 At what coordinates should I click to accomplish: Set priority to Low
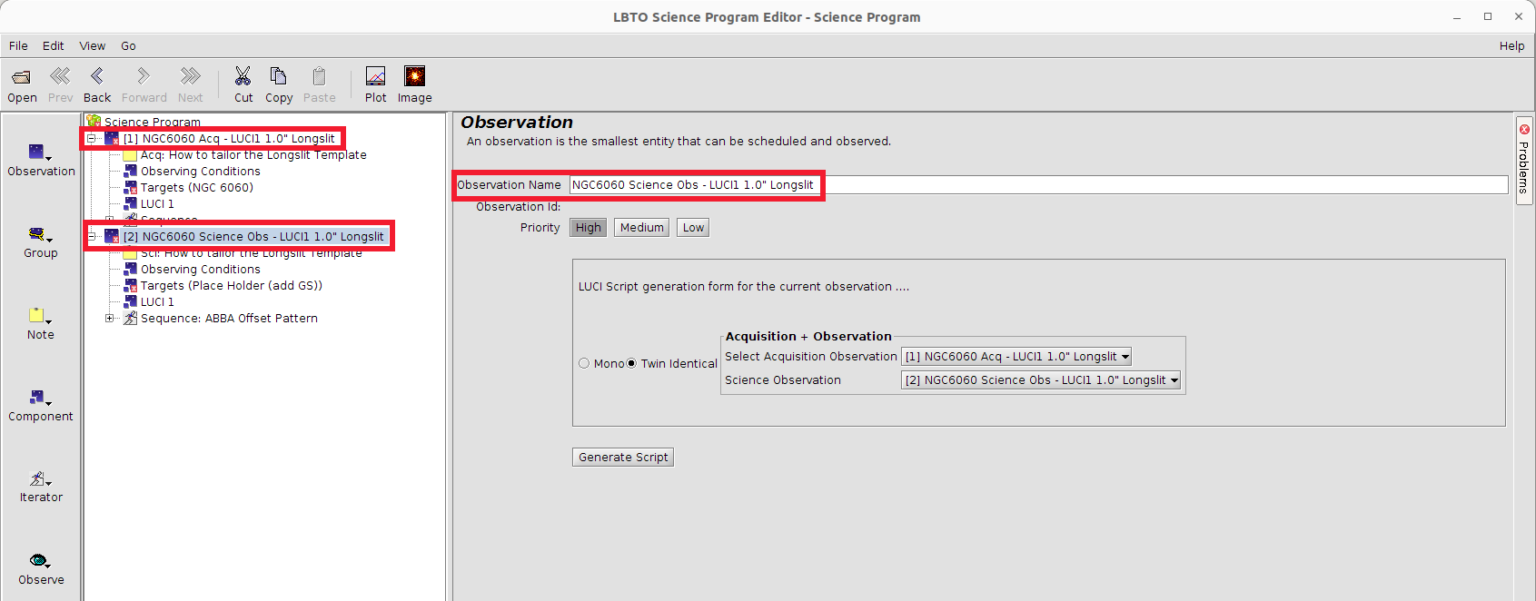[x=693, y=228]
